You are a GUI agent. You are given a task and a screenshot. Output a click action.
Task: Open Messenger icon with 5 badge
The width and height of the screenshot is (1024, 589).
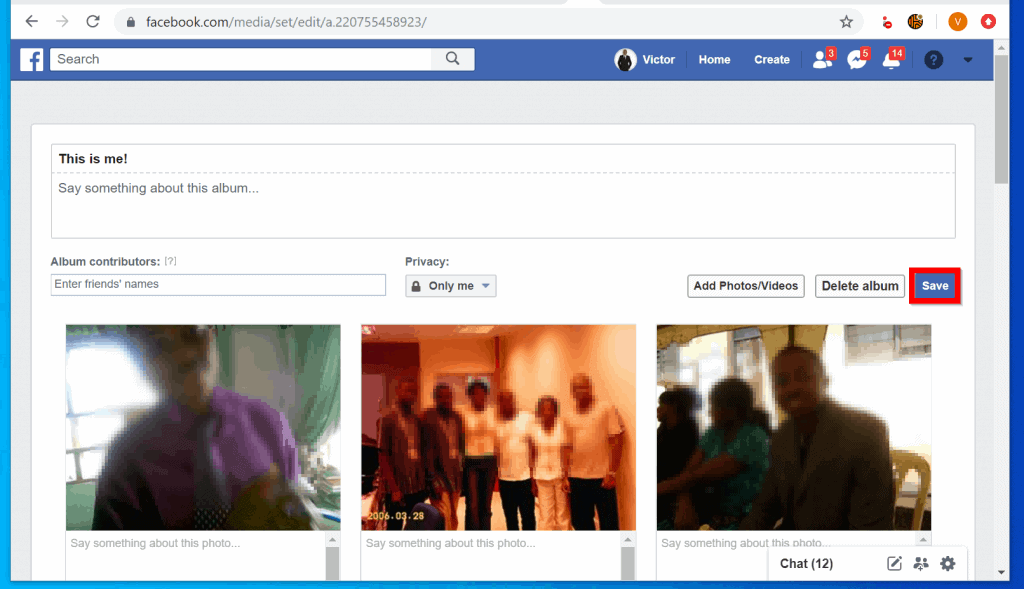coord(857,59)
